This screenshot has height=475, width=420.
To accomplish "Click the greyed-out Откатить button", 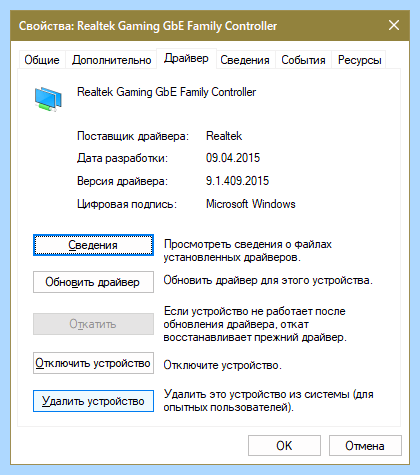I will click(x=93, y=324).
